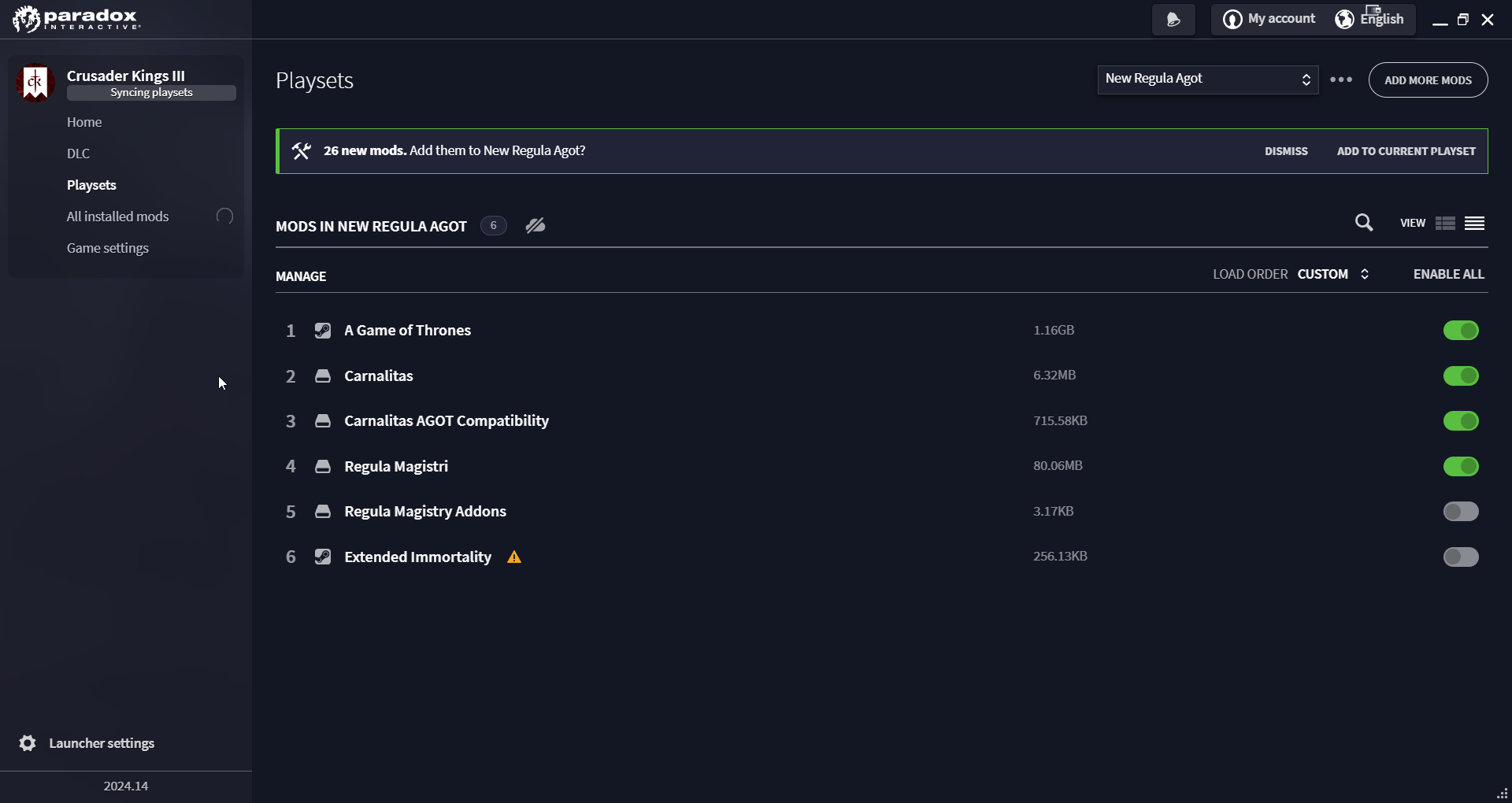Click the MANAGE label

301,276
